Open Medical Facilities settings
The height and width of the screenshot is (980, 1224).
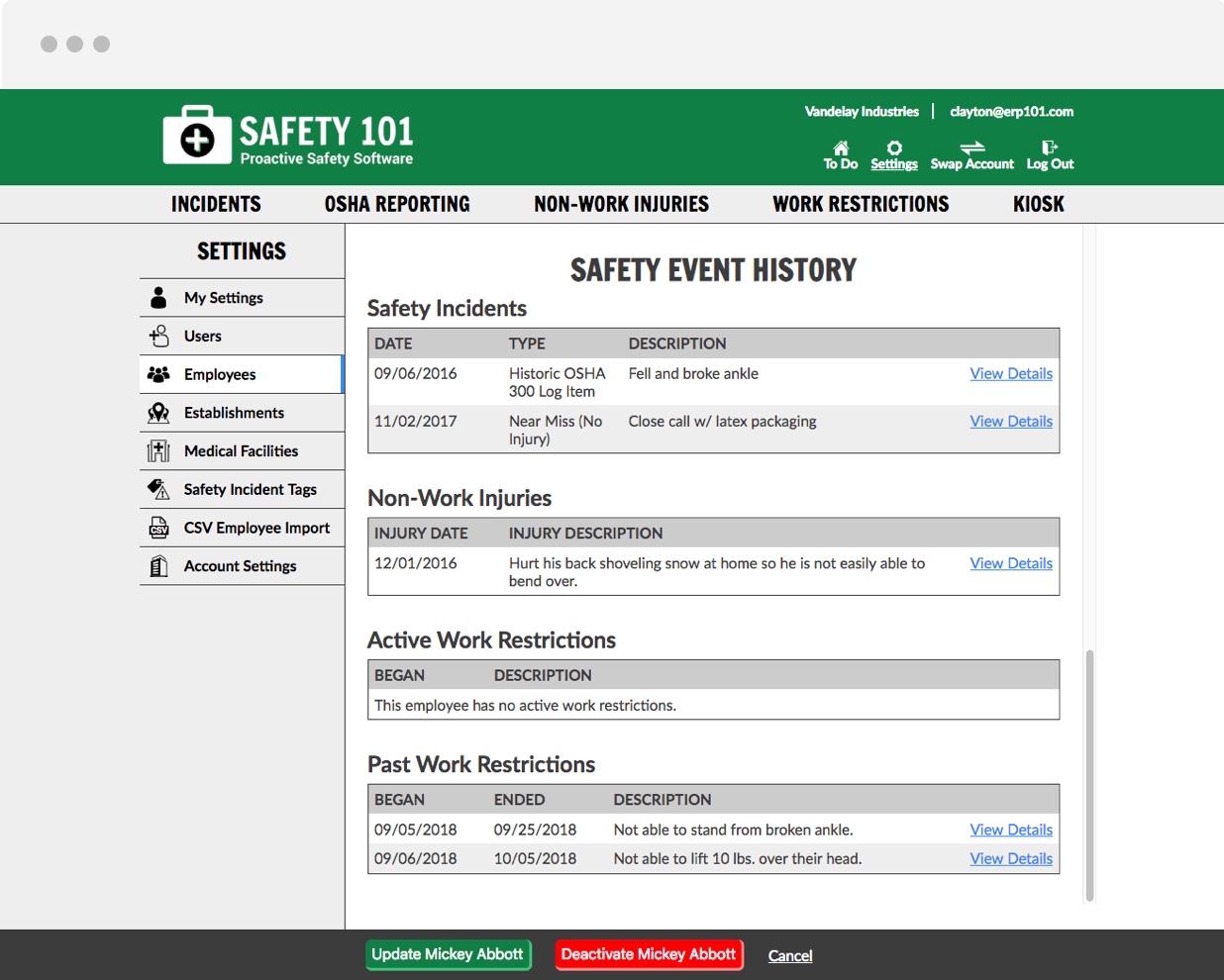(243, 451)
